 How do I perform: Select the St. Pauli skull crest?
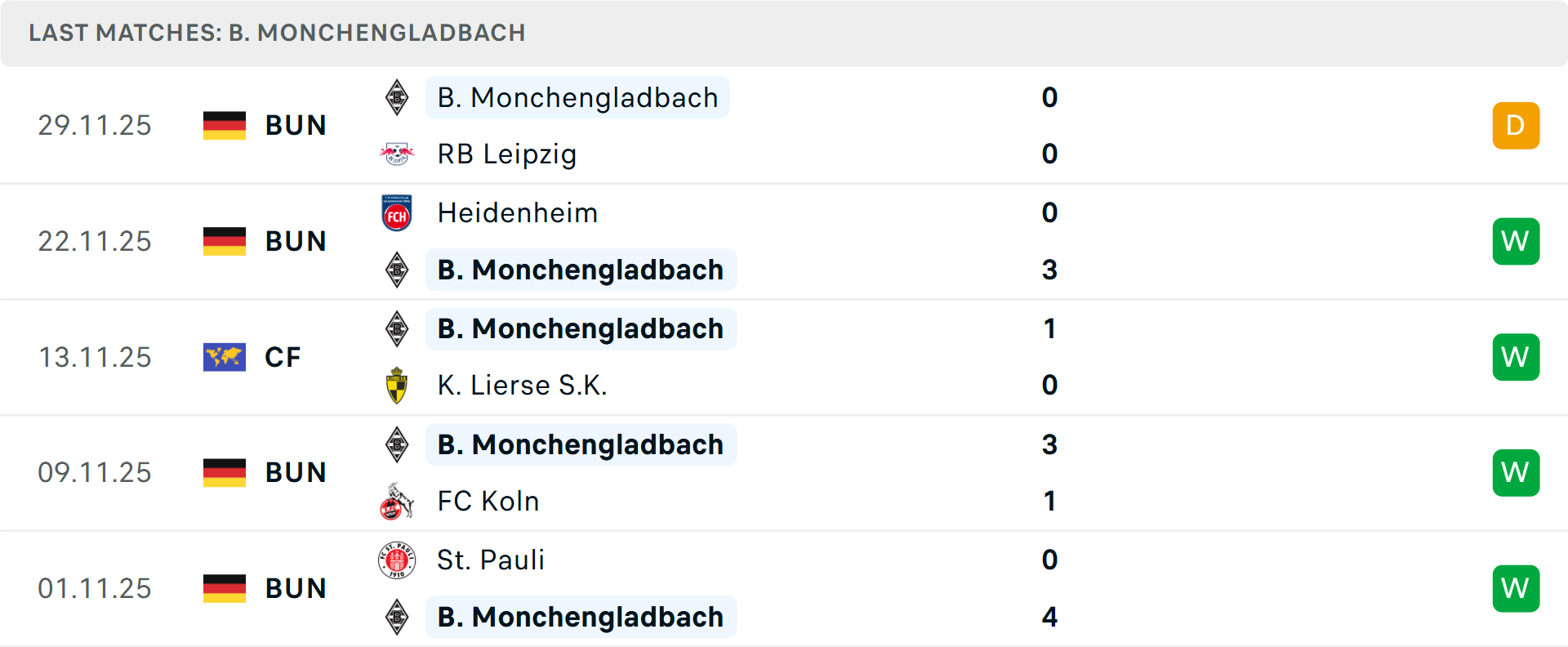397,560
